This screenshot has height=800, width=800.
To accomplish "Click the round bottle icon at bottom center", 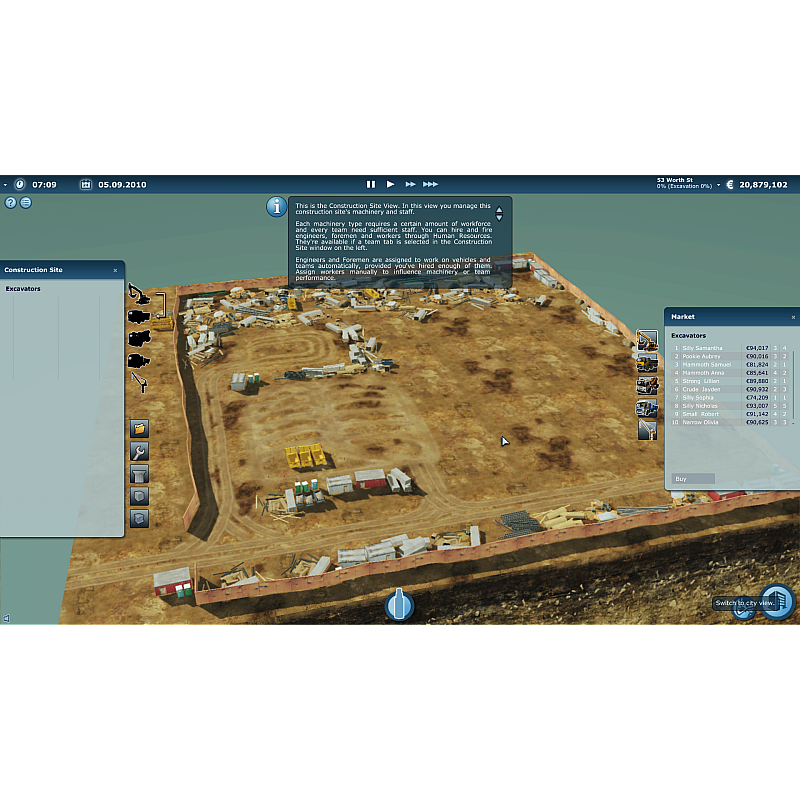I will (399, 605).
